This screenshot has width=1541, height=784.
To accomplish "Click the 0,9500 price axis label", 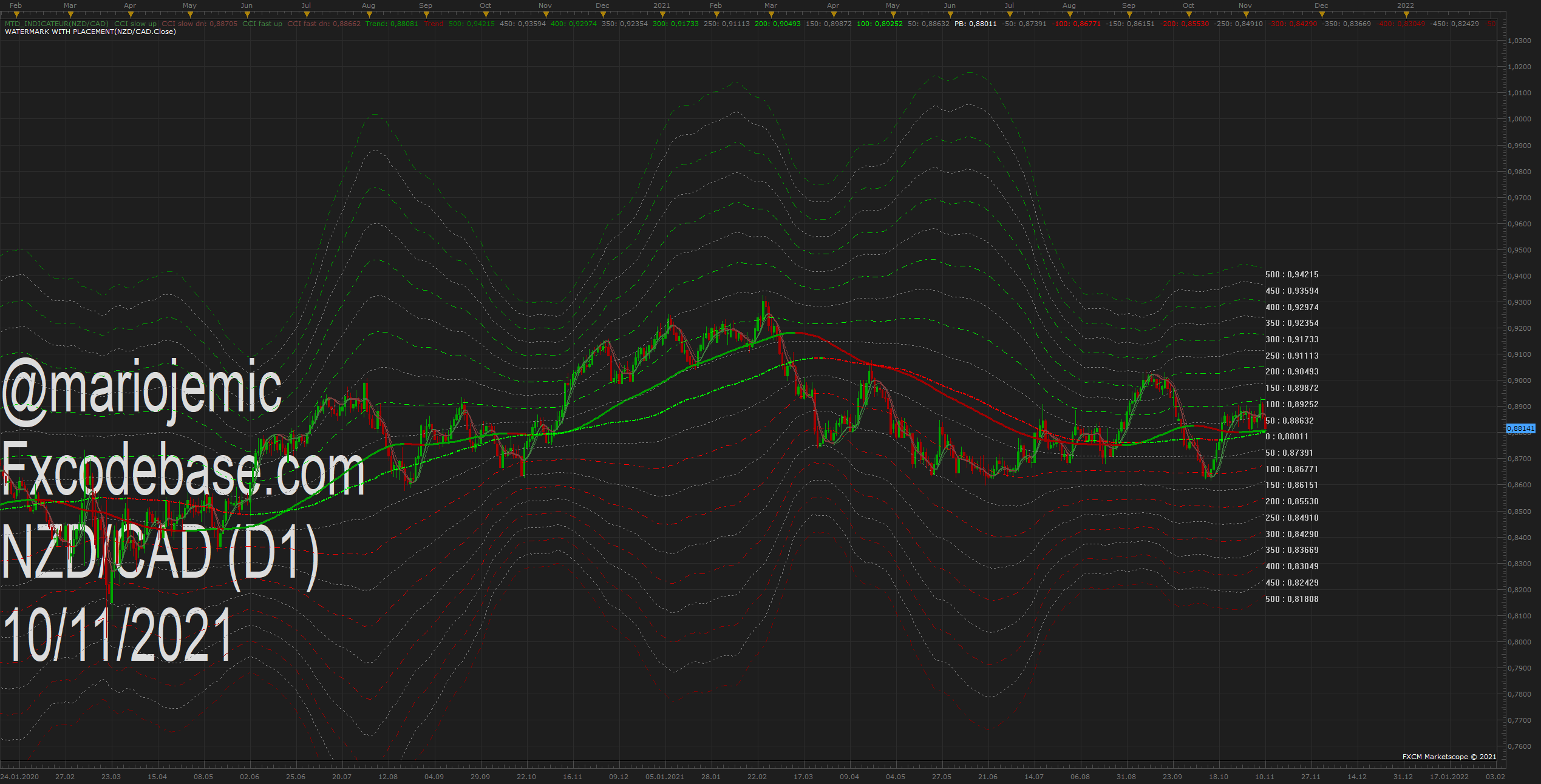I will pos(1520,250).
